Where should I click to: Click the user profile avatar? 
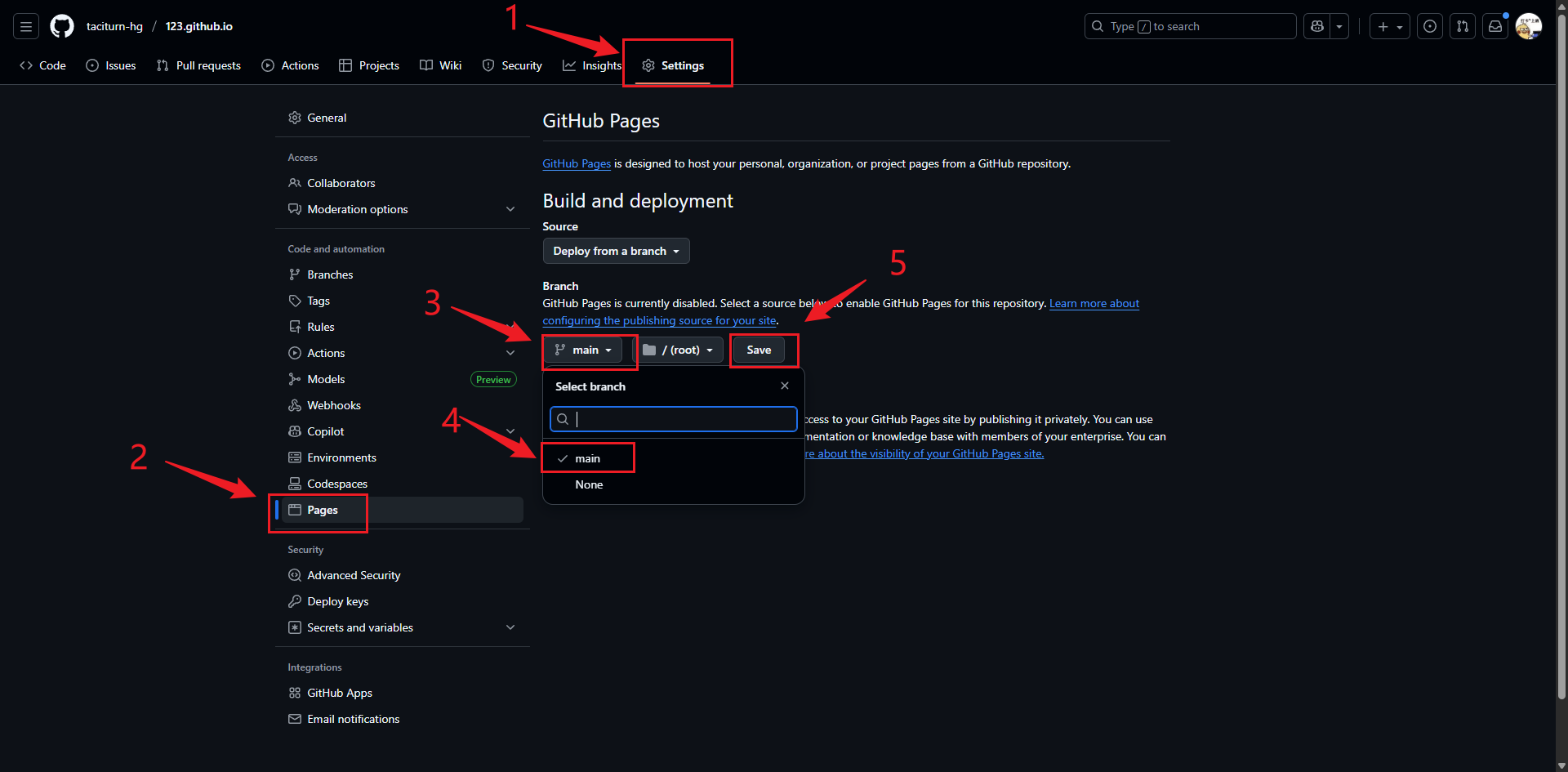click(x=1528, y=26)
